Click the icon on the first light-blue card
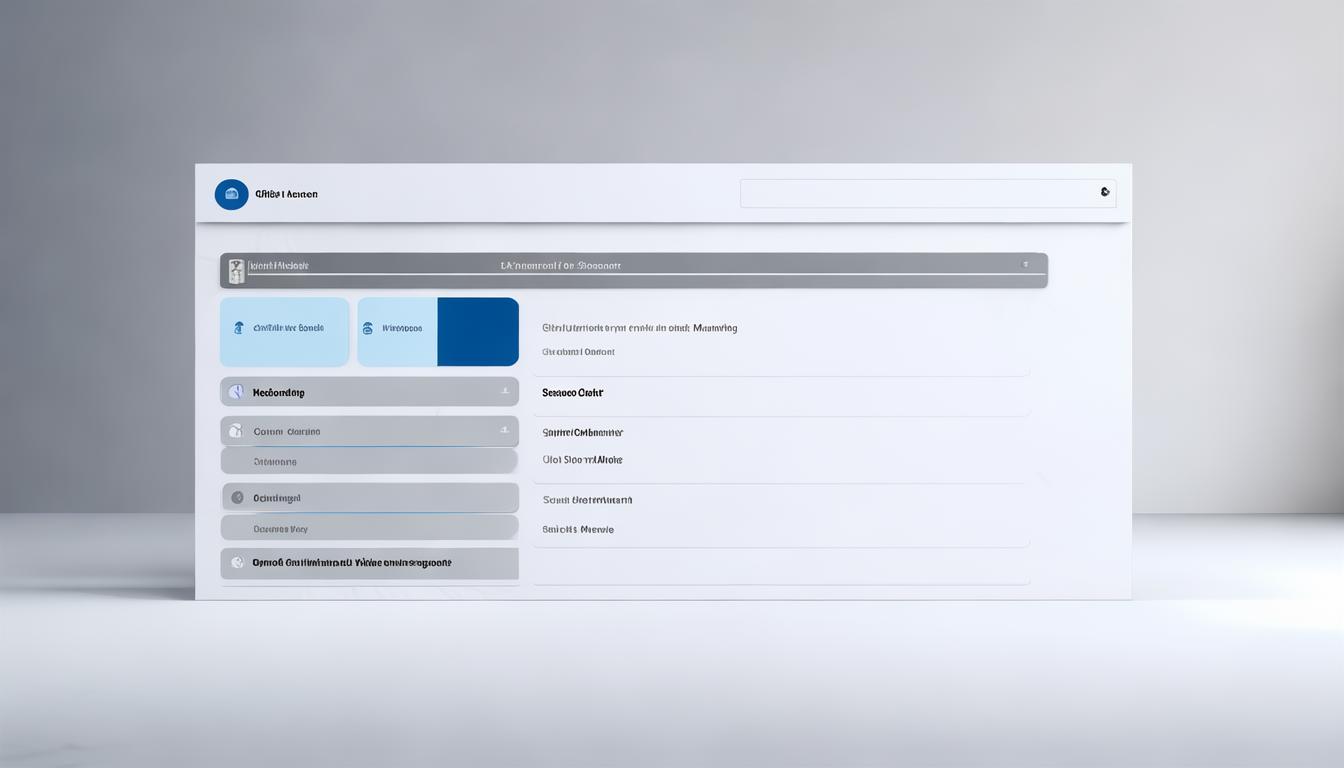 238,328
